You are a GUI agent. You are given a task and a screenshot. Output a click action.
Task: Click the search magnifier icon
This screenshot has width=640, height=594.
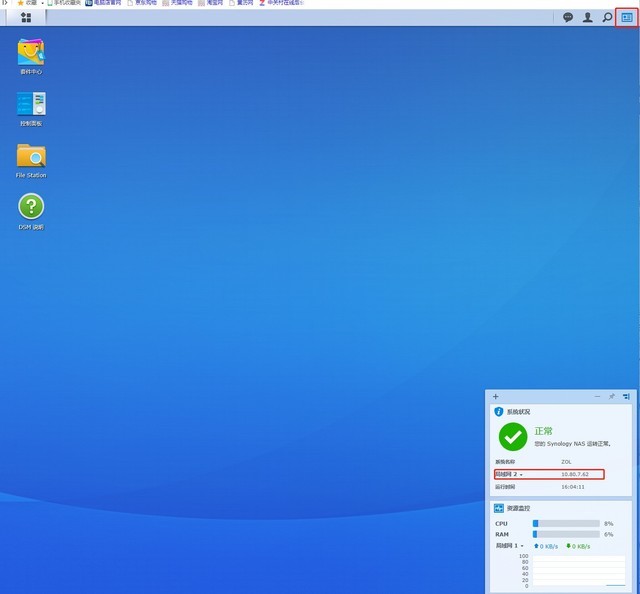(x=607, y=18)
